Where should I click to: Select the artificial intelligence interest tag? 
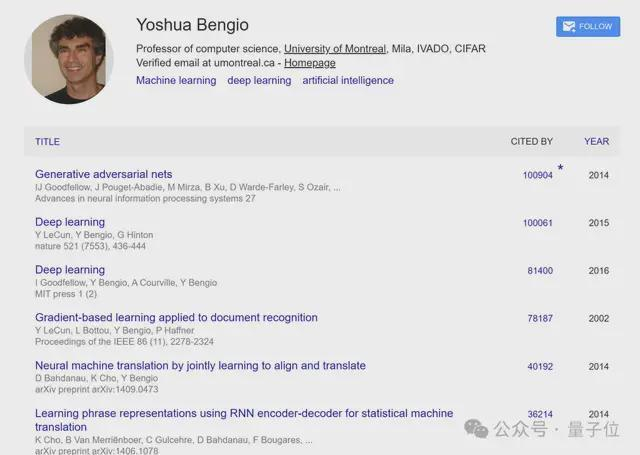tap(348, 80)
